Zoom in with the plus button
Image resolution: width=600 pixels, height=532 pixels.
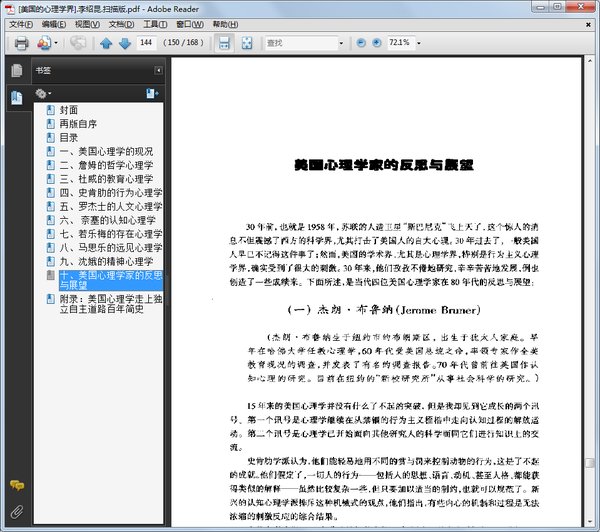pyautogui.click(x=377, y=43)
